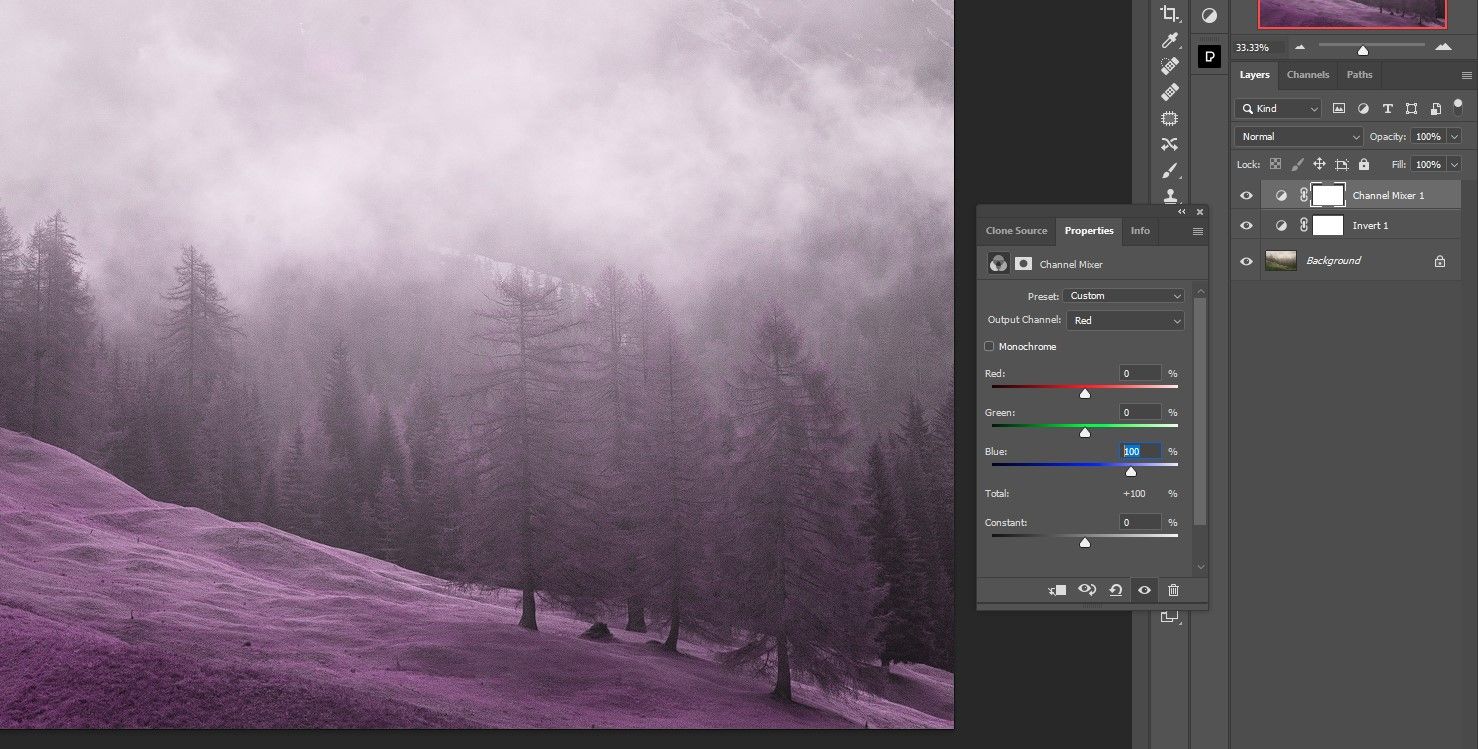Open the Layers panel menu
This screenshot has height=749, width=1478.
pos(1467,75)
